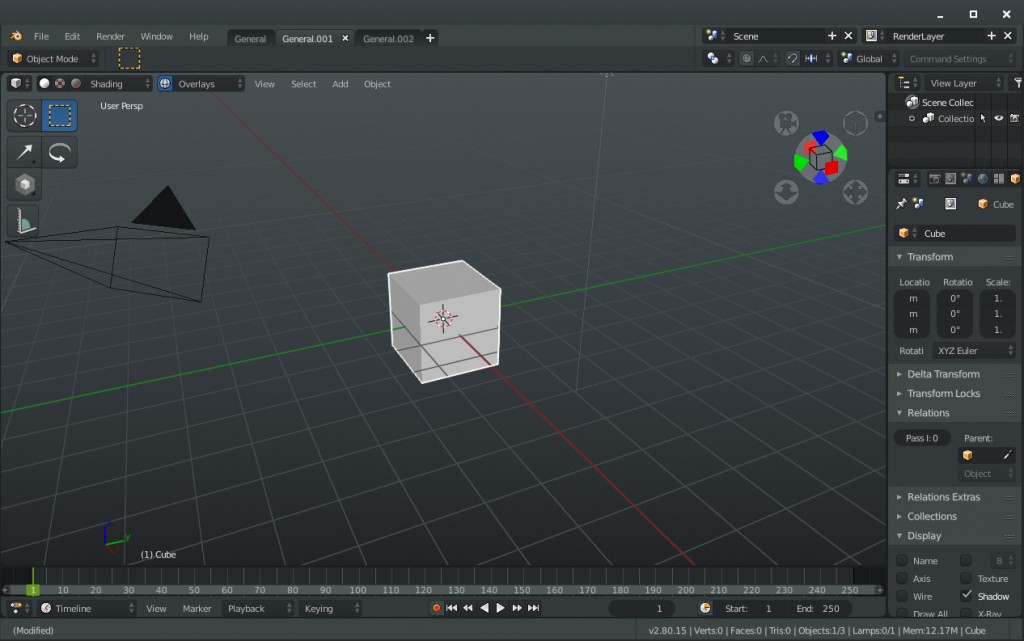Click the Parent eyedropper button in Relations
Screen dimensions: 1024x641
(1007, 454)
